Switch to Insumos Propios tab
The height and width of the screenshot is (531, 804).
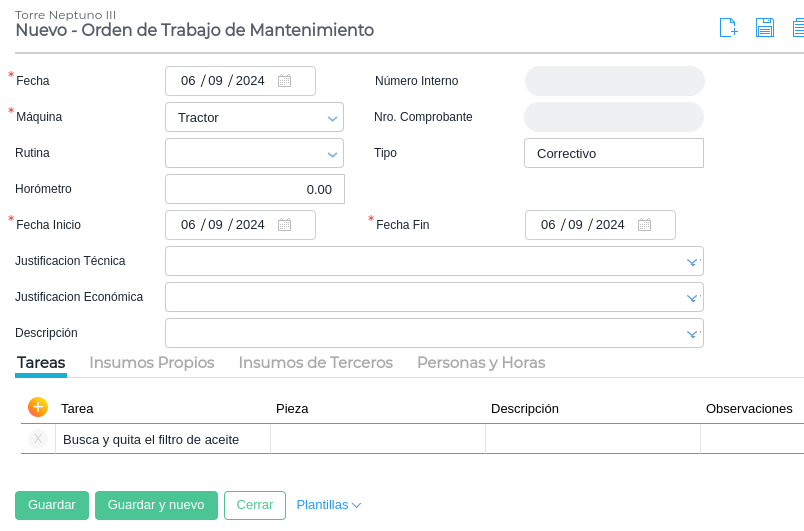pos(152,363)
